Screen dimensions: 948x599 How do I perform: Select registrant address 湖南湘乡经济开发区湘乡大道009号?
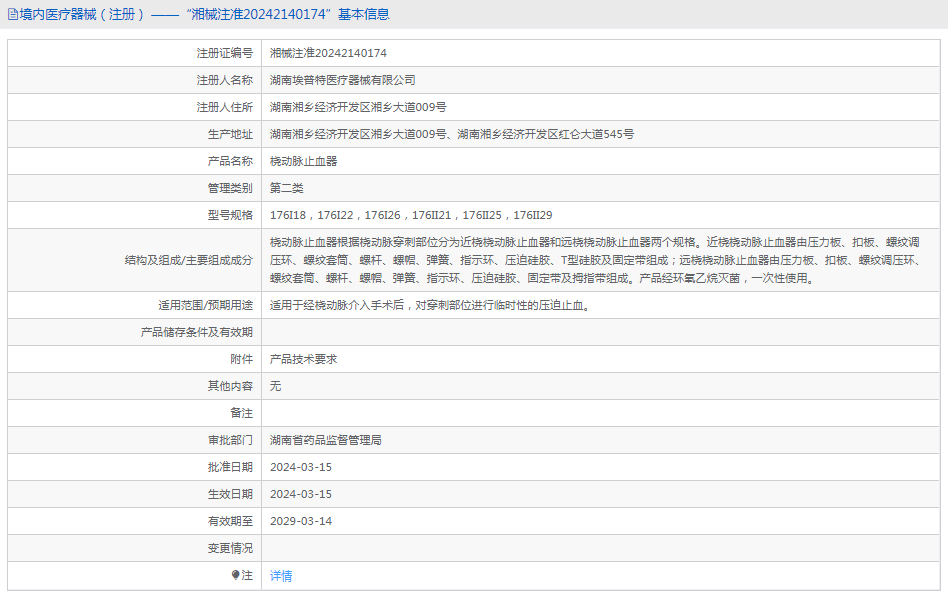tap(358, 107)
